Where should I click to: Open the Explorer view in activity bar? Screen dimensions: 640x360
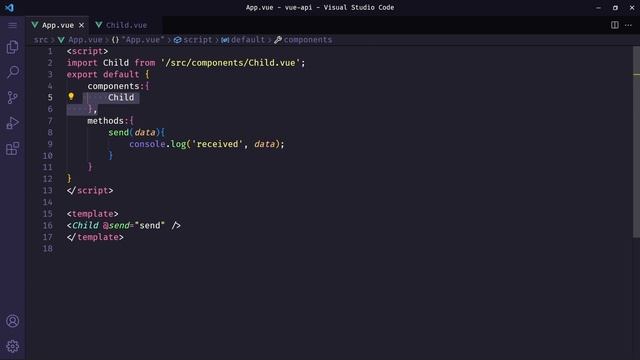tap(13, 47)
